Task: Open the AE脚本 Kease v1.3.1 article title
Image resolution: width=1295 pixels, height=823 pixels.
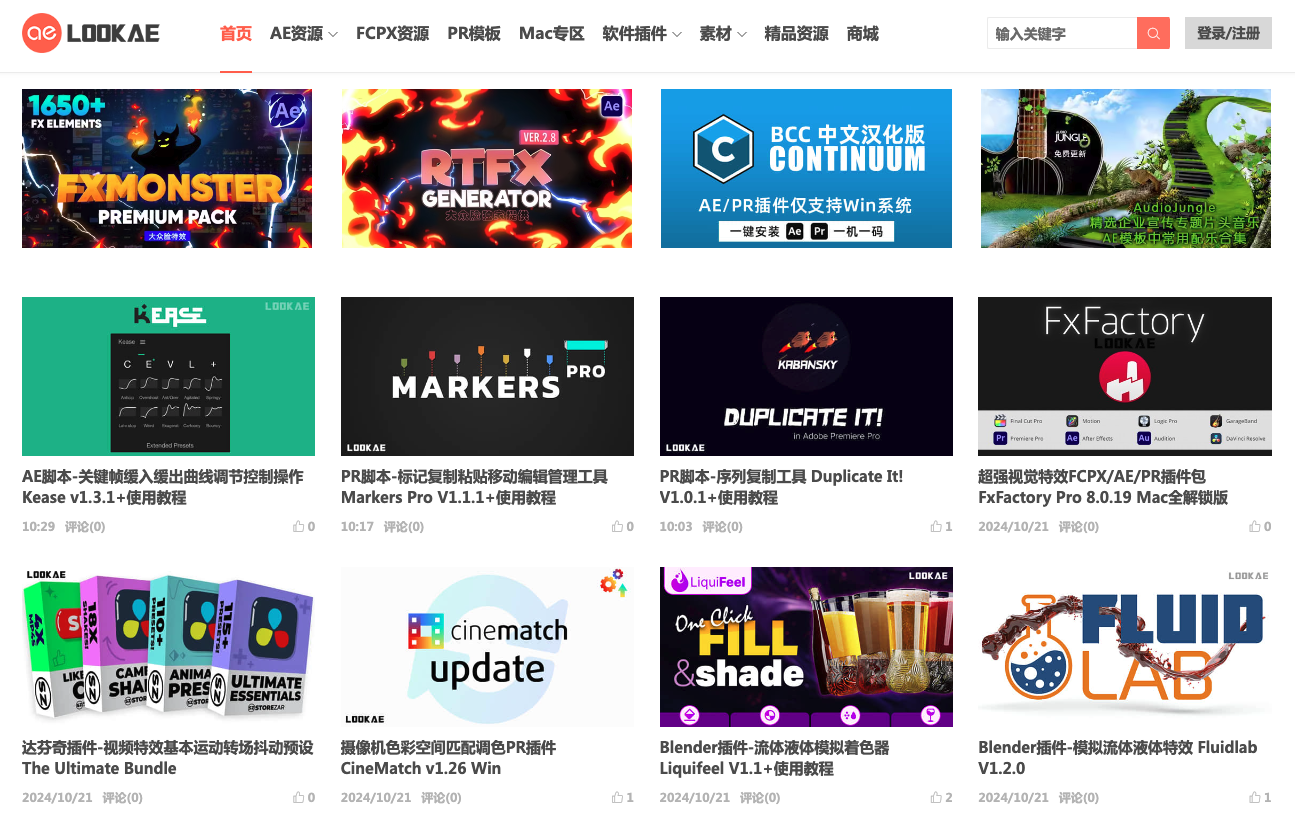Action: tap(163, 487)
